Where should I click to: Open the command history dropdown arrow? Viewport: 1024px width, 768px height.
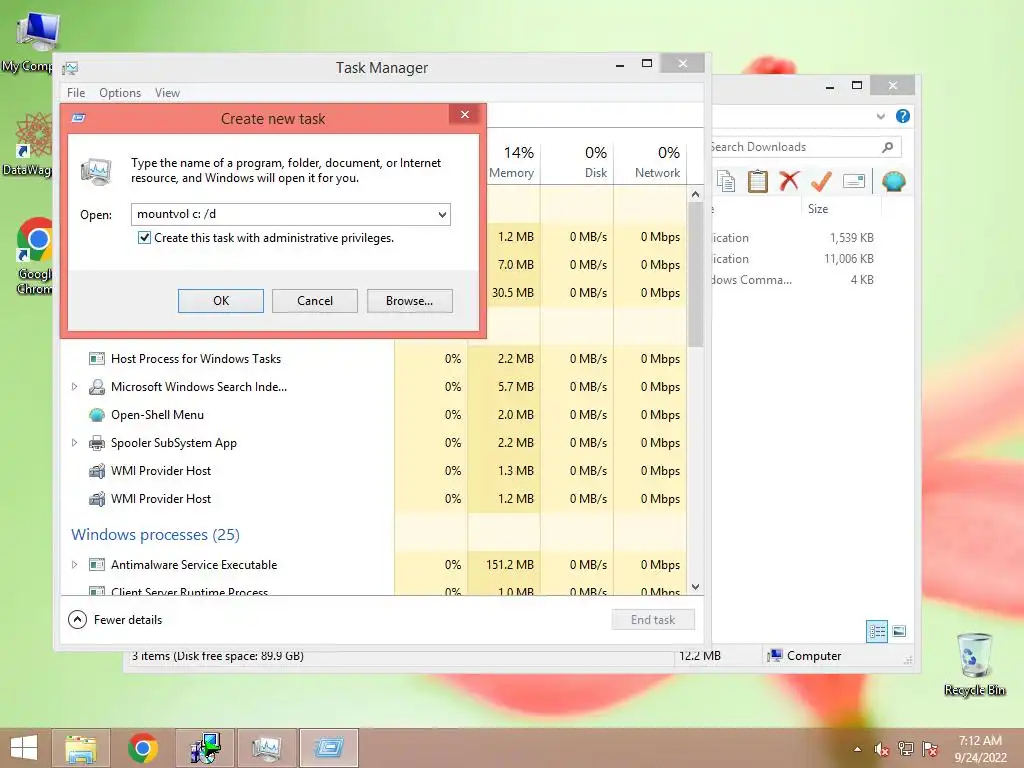pyautogui.click(x=442, y=214)
